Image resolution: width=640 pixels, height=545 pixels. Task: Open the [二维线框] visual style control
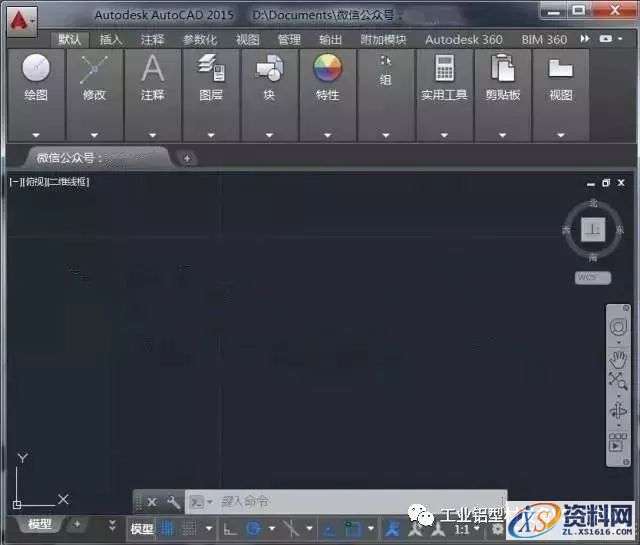click(x=69, y=182)
